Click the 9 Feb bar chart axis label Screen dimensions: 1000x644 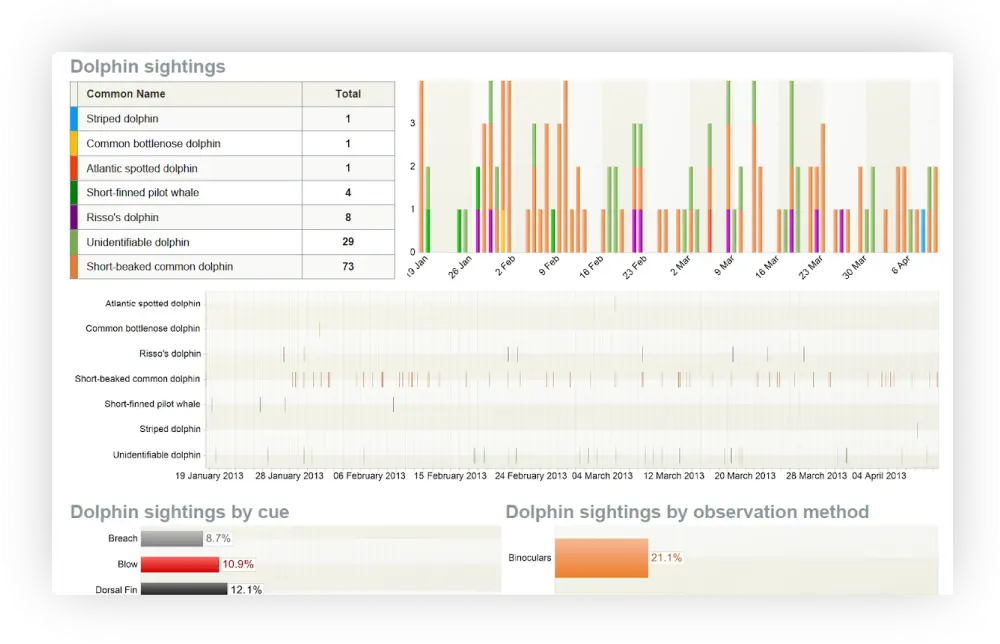point(548,265)
